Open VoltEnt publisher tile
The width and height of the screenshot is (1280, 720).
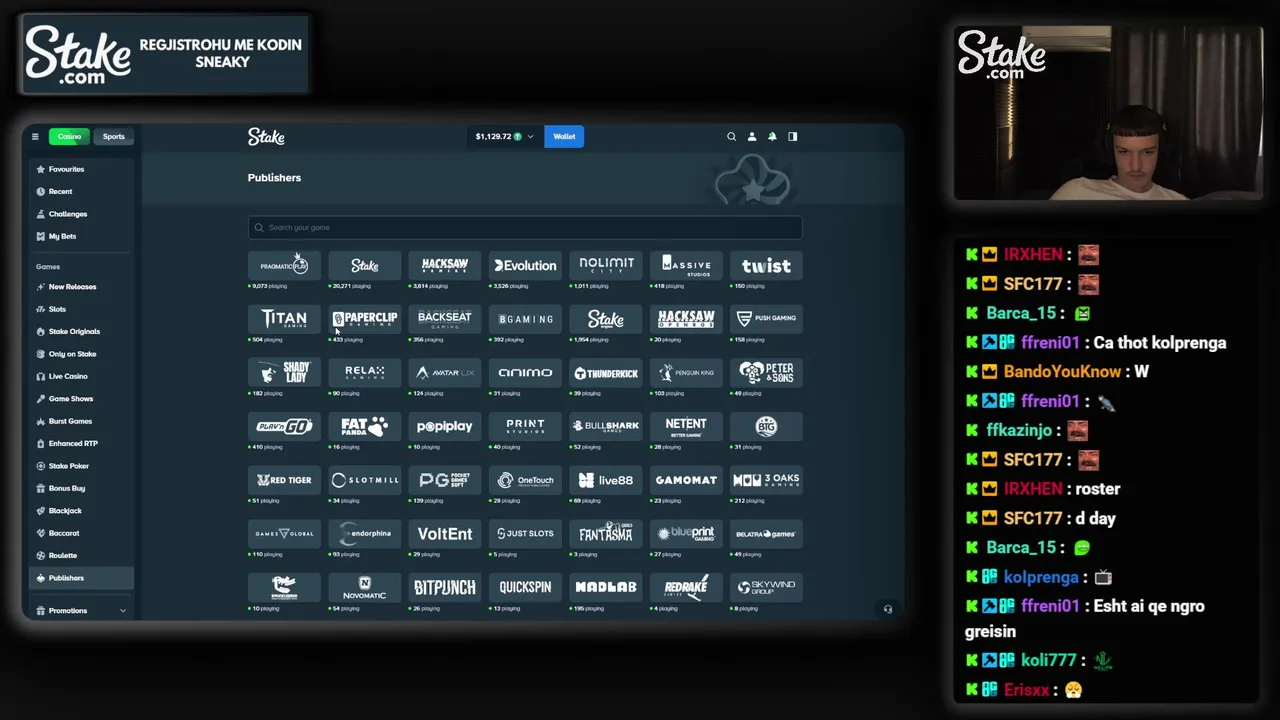445,534
